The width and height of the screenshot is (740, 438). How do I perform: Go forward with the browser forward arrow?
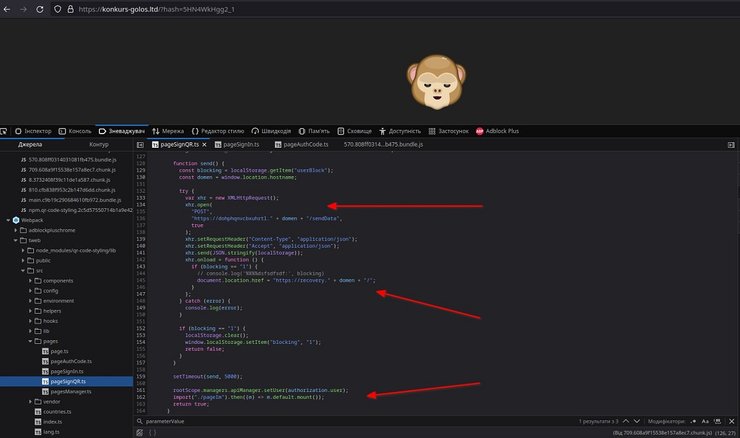pyautogui.click(x=23, y=9)
